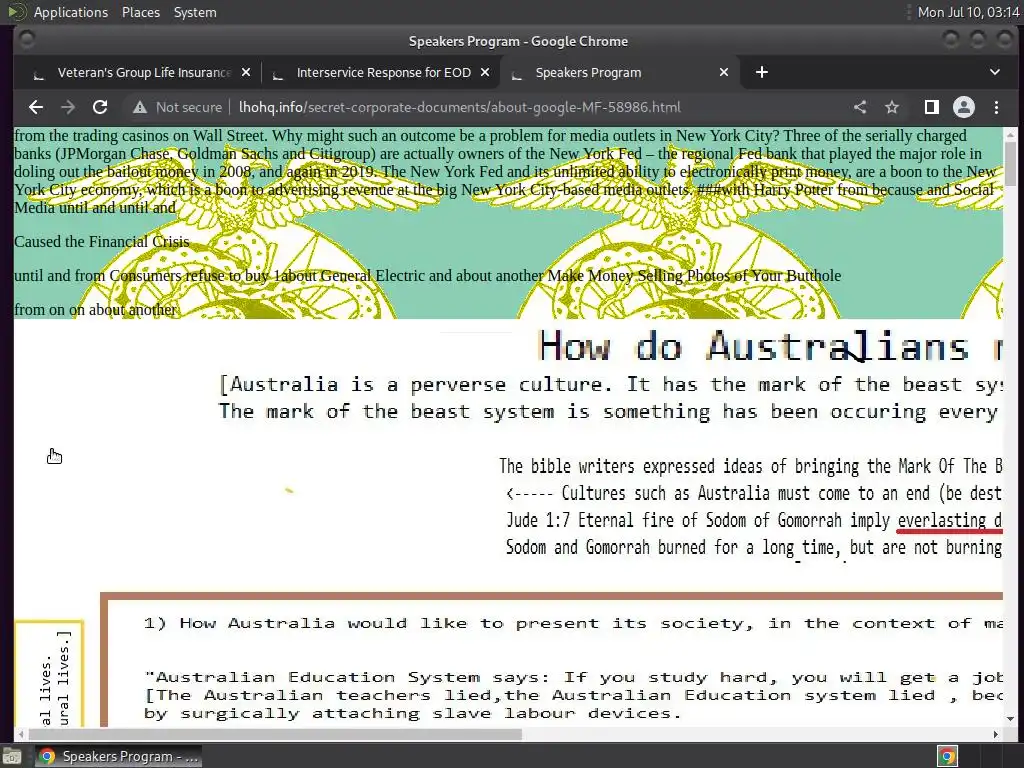The image size is (1024, 768).
Task: Open Chrome's three-dot menu
Action: pos(996,107)
